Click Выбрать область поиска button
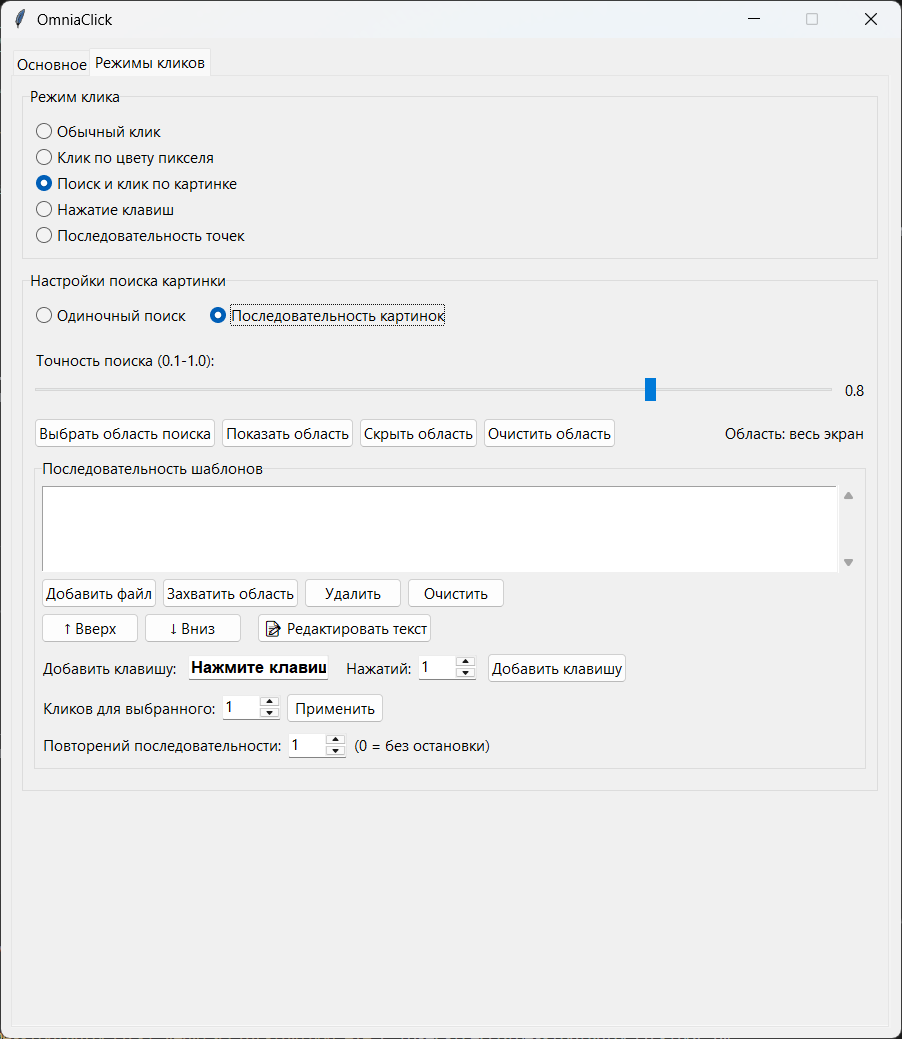 (125, 433)
